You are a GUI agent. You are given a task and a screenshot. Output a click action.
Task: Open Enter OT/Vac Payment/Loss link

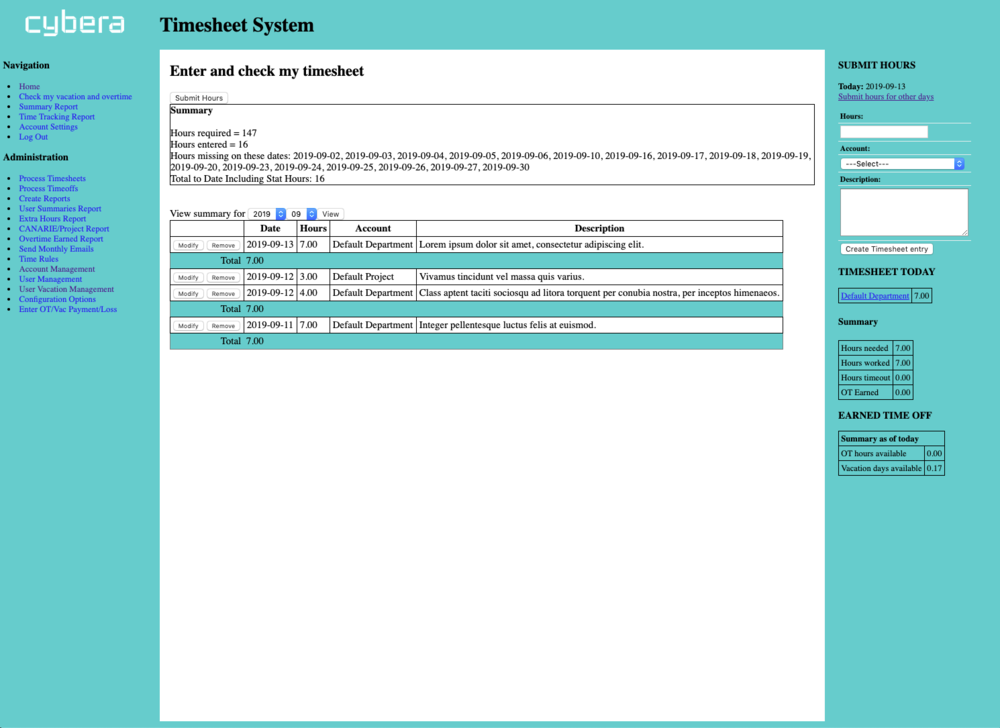(68, 309)
